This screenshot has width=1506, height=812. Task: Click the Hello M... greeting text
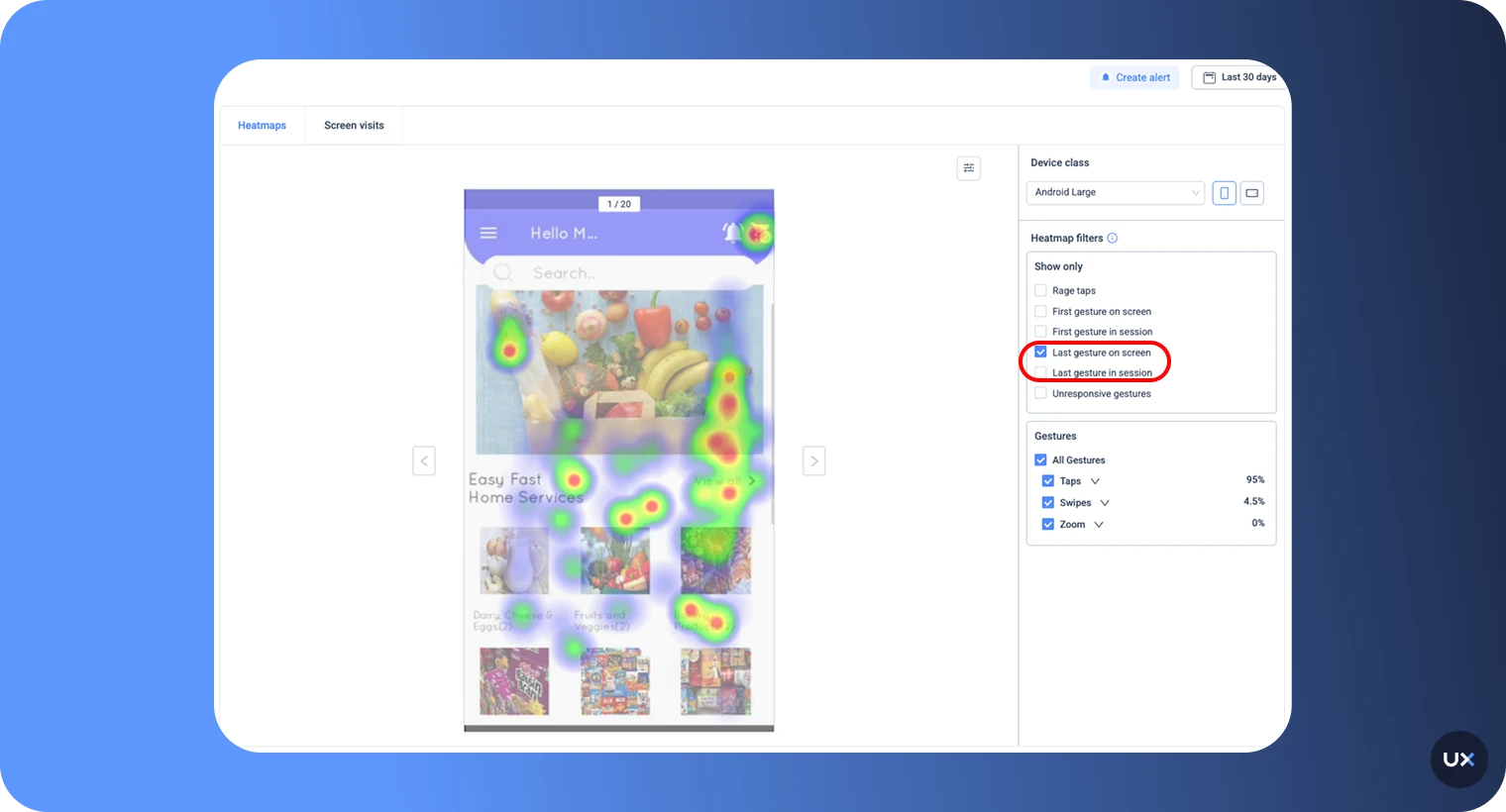pyautogui.click(x=564, y=233)
